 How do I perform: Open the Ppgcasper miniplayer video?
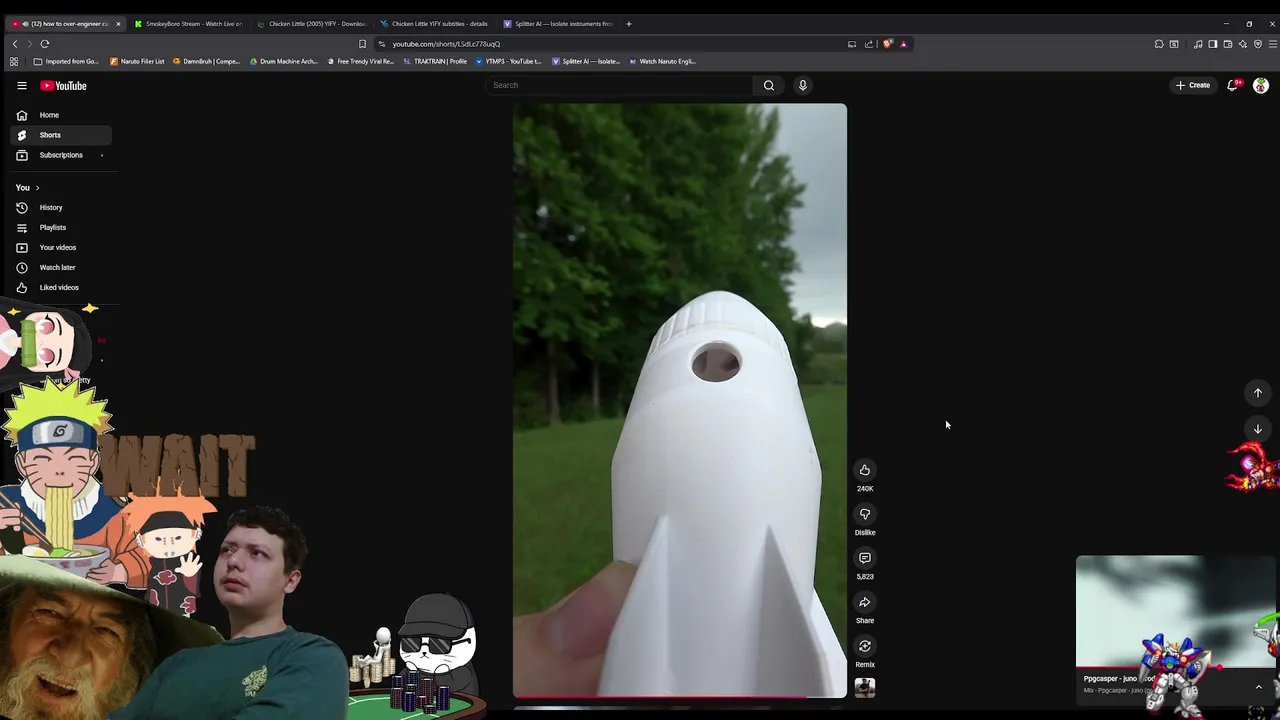point(1175,612)
